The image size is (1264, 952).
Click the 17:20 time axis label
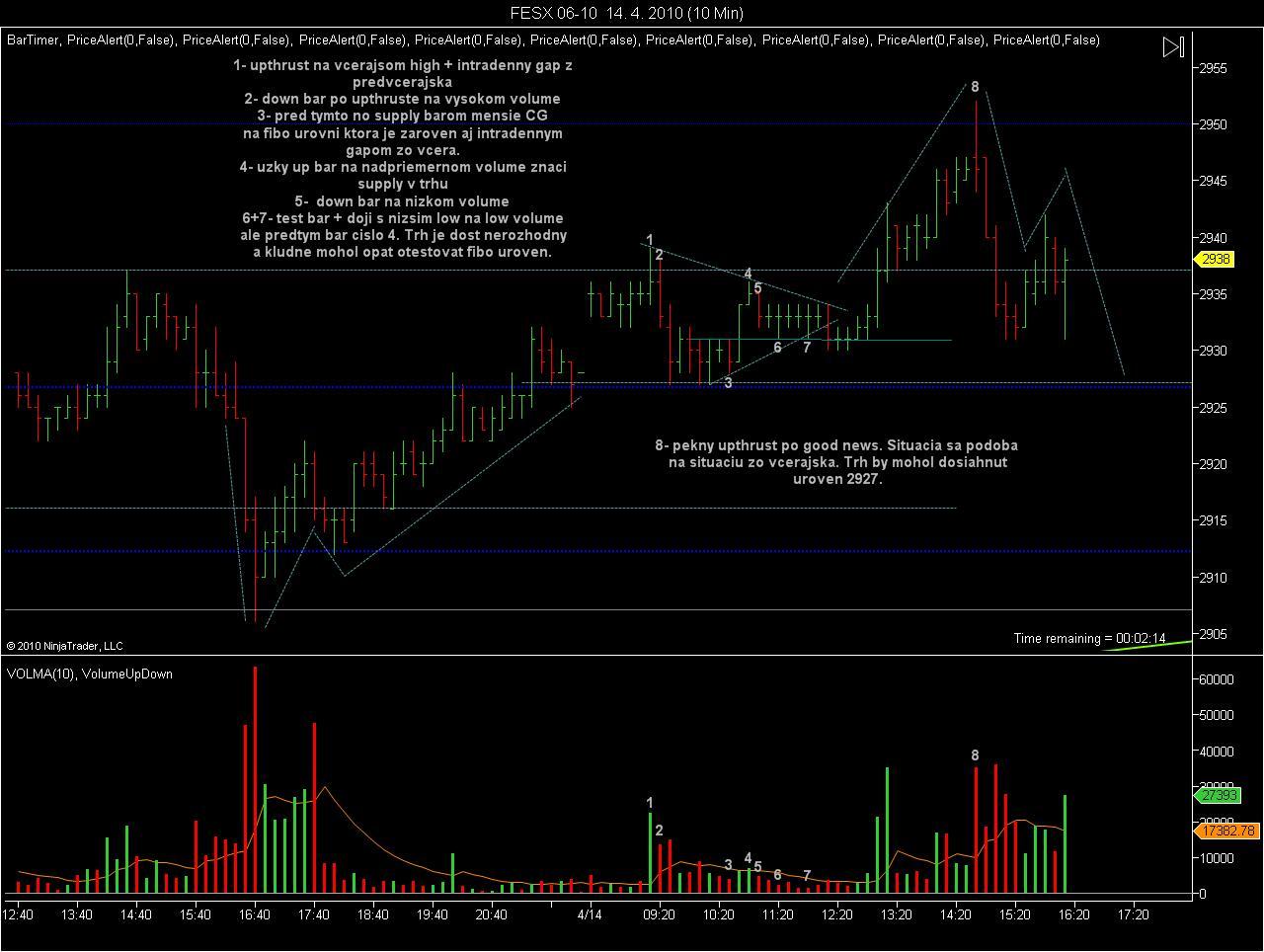click(1133, 914)
